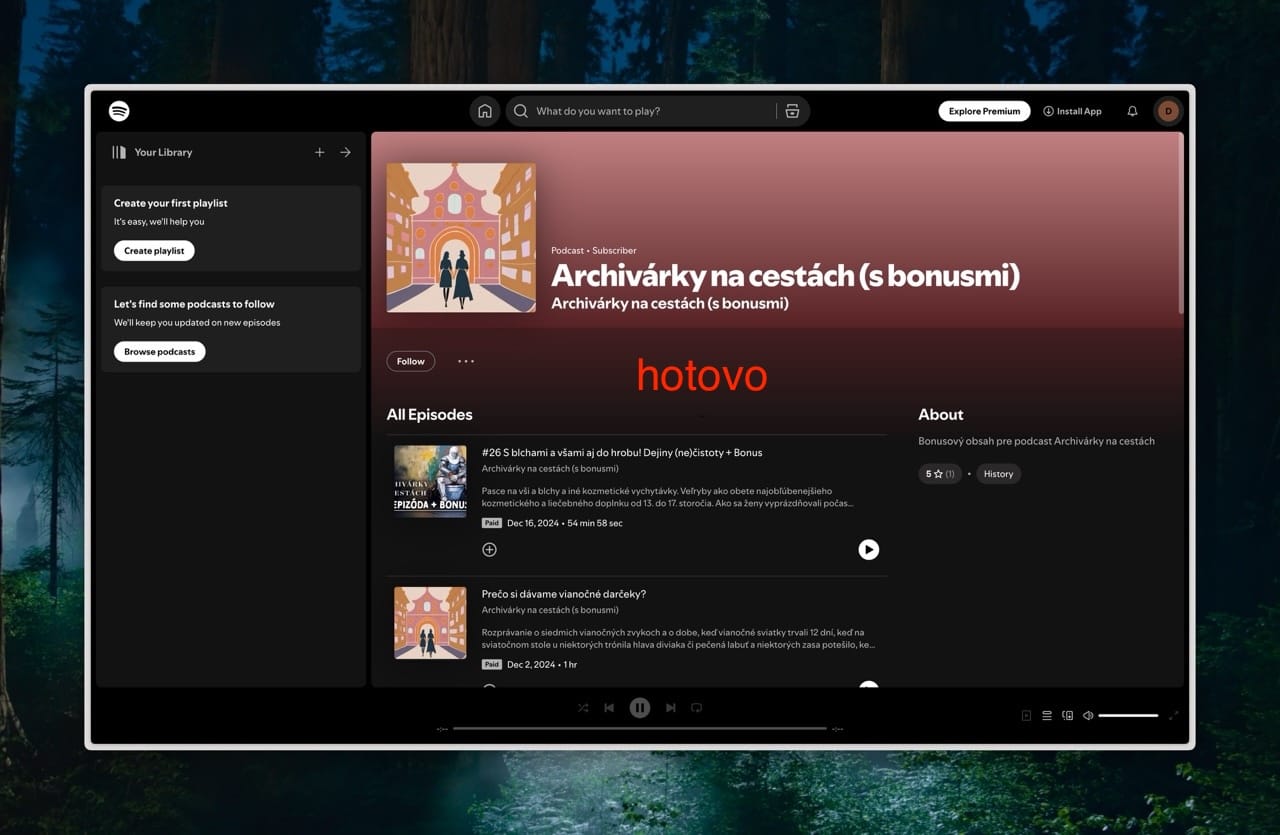The height and width of the screenshot is (835, 1280).
Task: Click the pause button in player
Action: click(x=640, y=708)
